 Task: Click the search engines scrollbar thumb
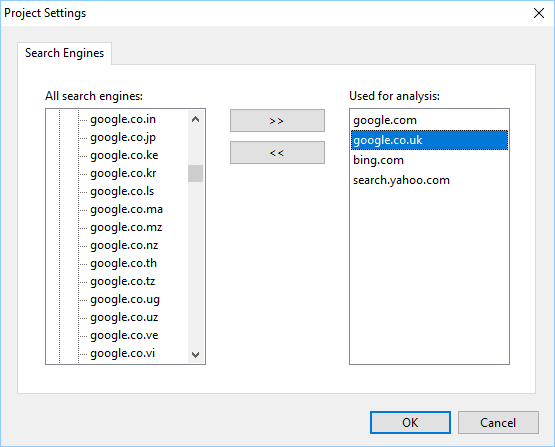pos(195,173)
